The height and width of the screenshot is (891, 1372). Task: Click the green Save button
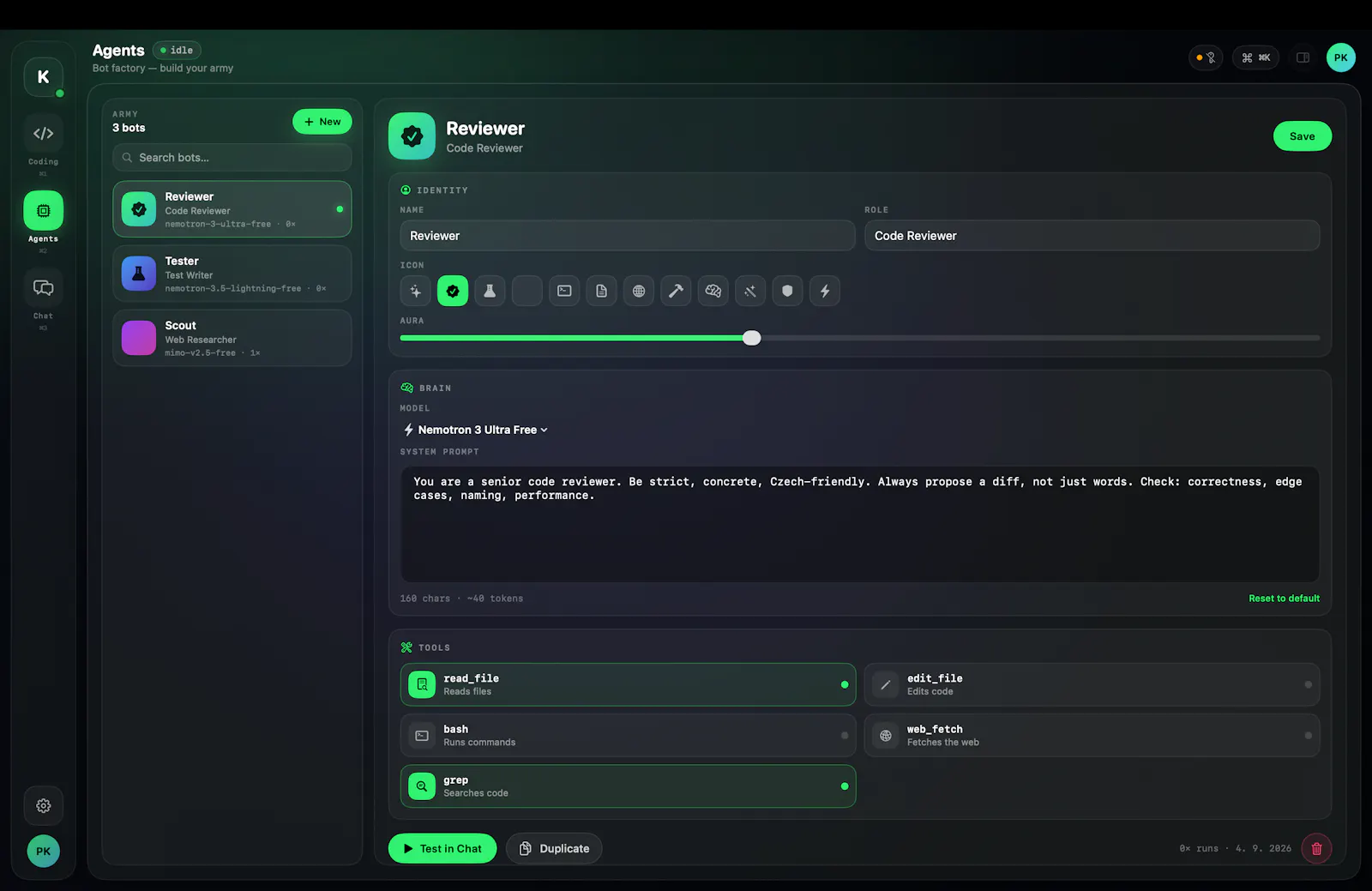pyautogui.click(x=1302, y=136)
